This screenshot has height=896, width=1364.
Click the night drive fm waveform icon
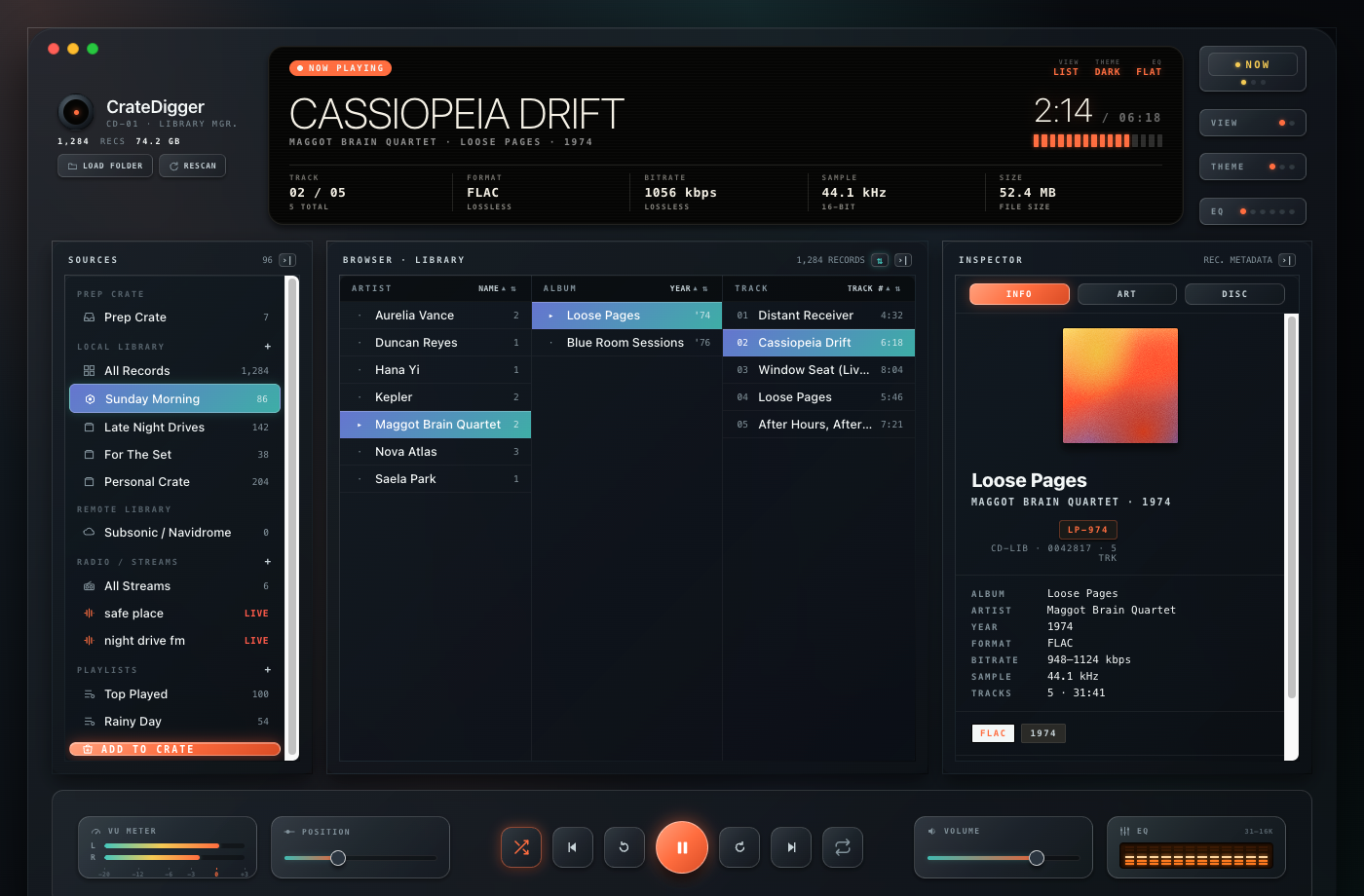(89, 641)
